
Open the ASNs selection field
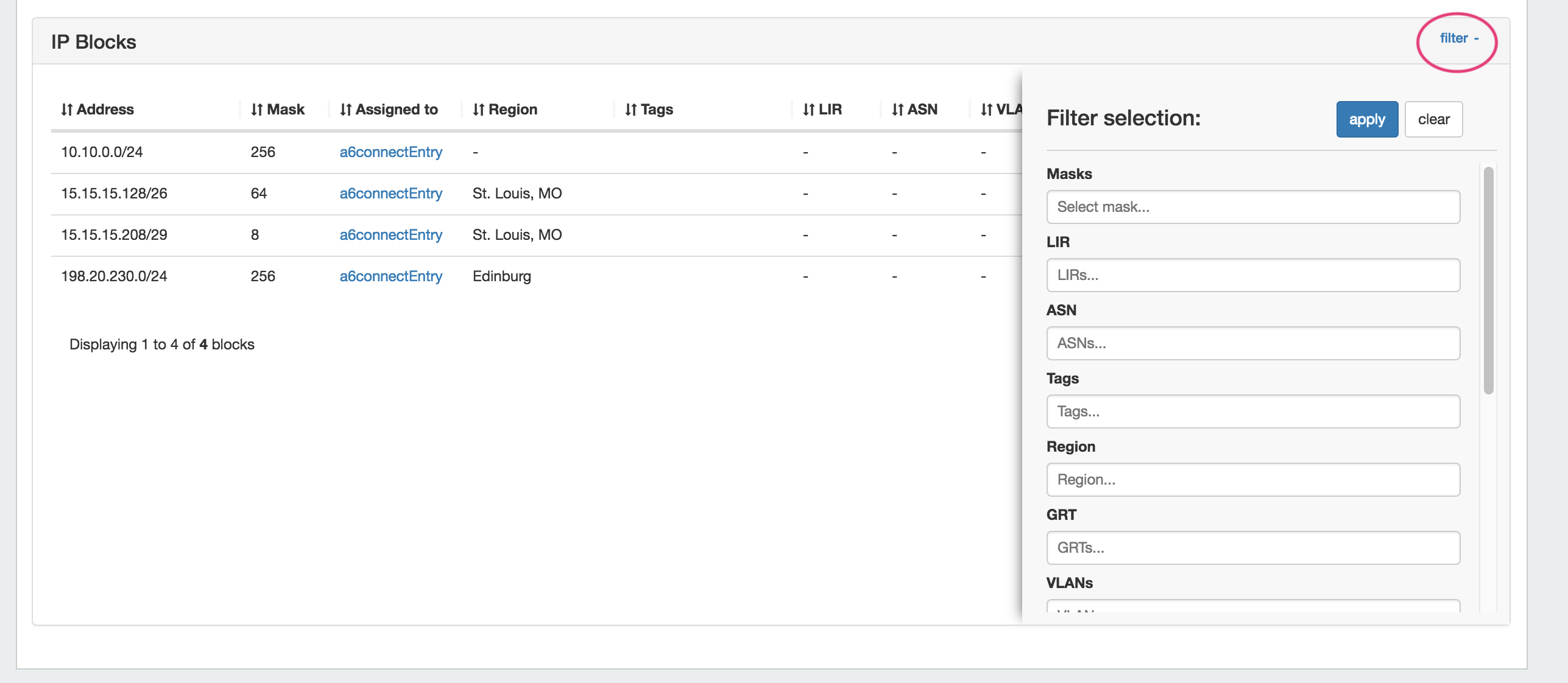pyautogui.click(x=1252, y=343)
